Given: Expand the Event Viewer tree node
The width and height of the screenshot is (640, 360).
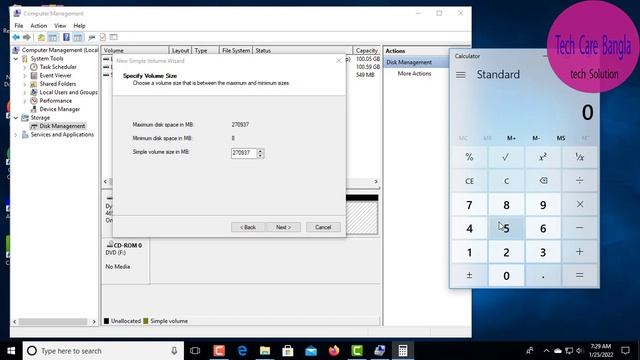Looking at the screenshot, I should point(24,76).
